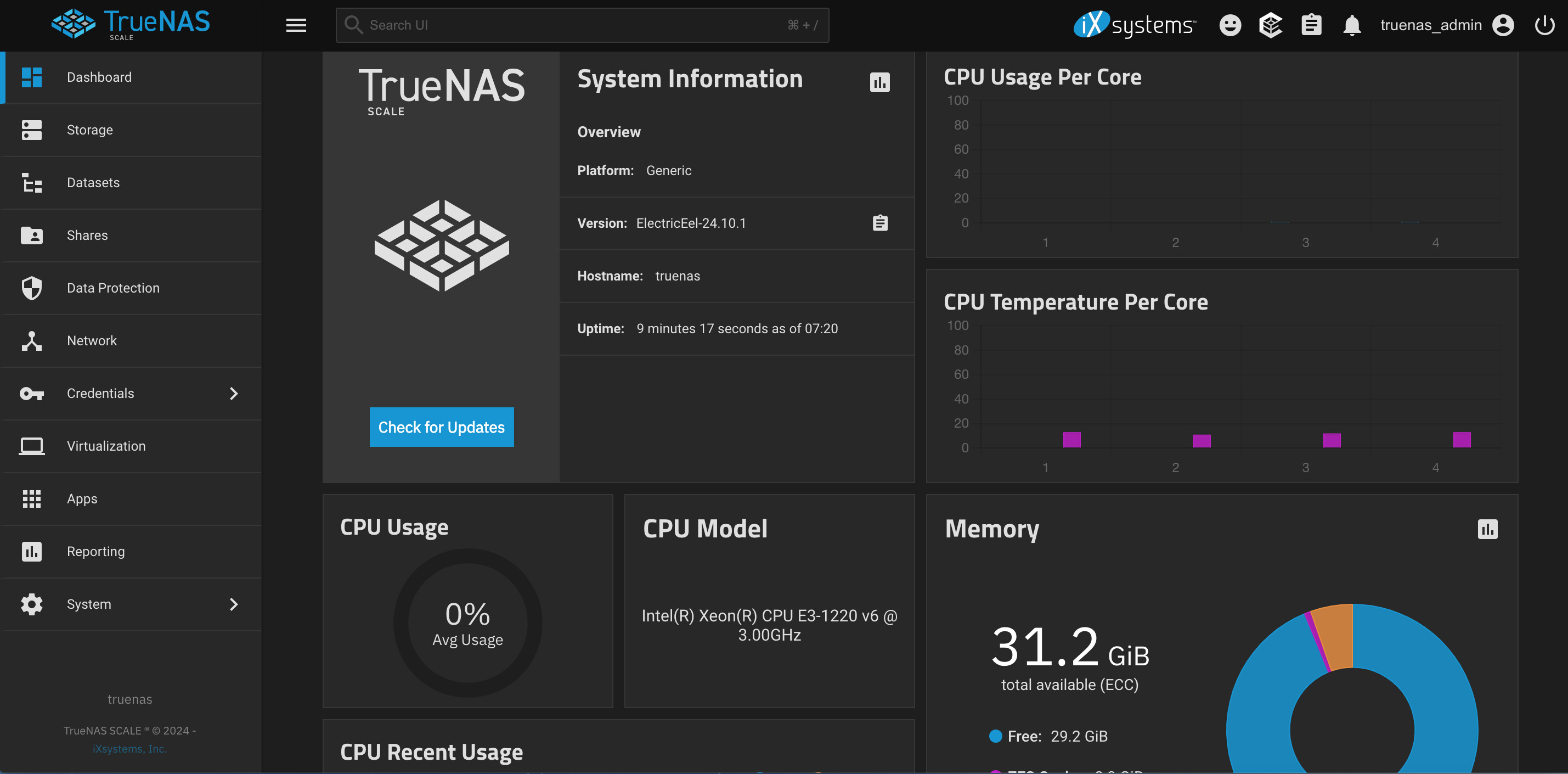Click the Intel Xeon CPU model text
The height and width of the screenshot is (774, 1568).
coord(769,625)
